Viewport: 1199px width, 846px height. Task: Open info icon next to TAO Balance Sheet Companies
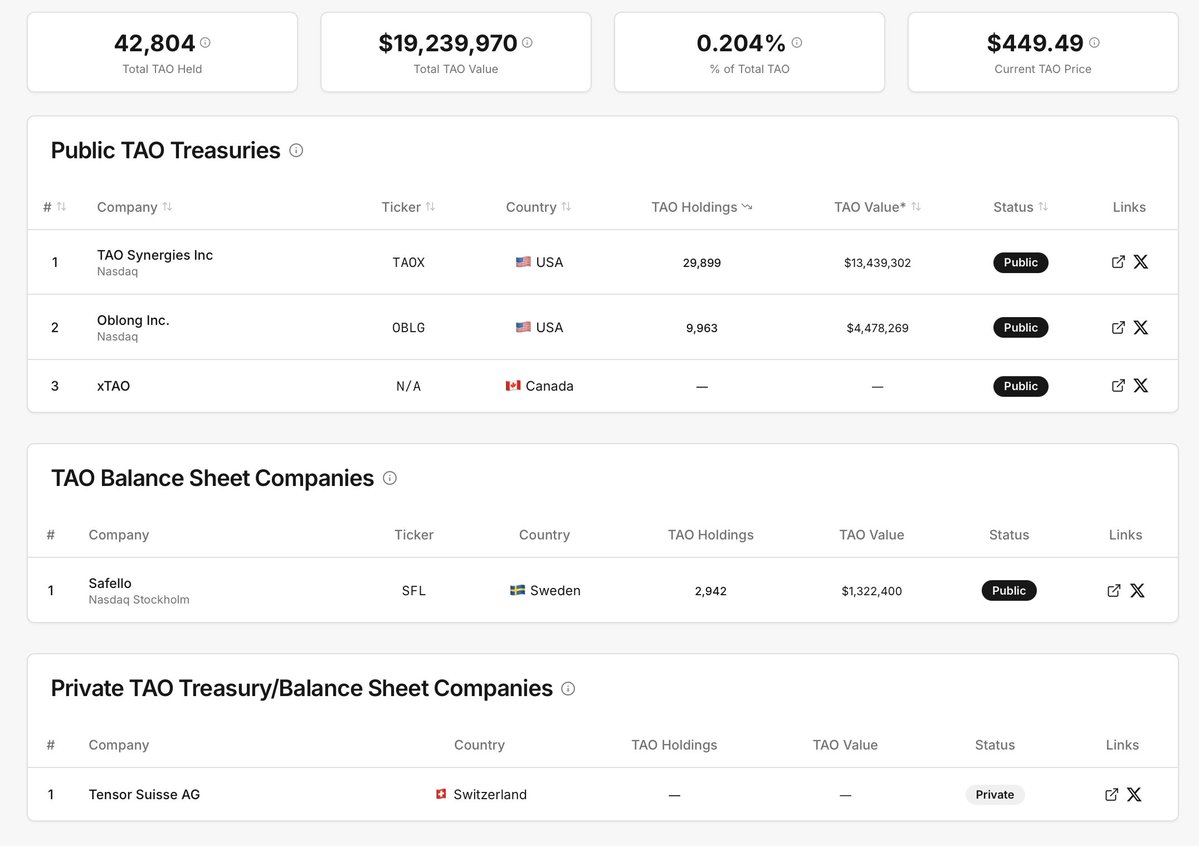[390, 478]
